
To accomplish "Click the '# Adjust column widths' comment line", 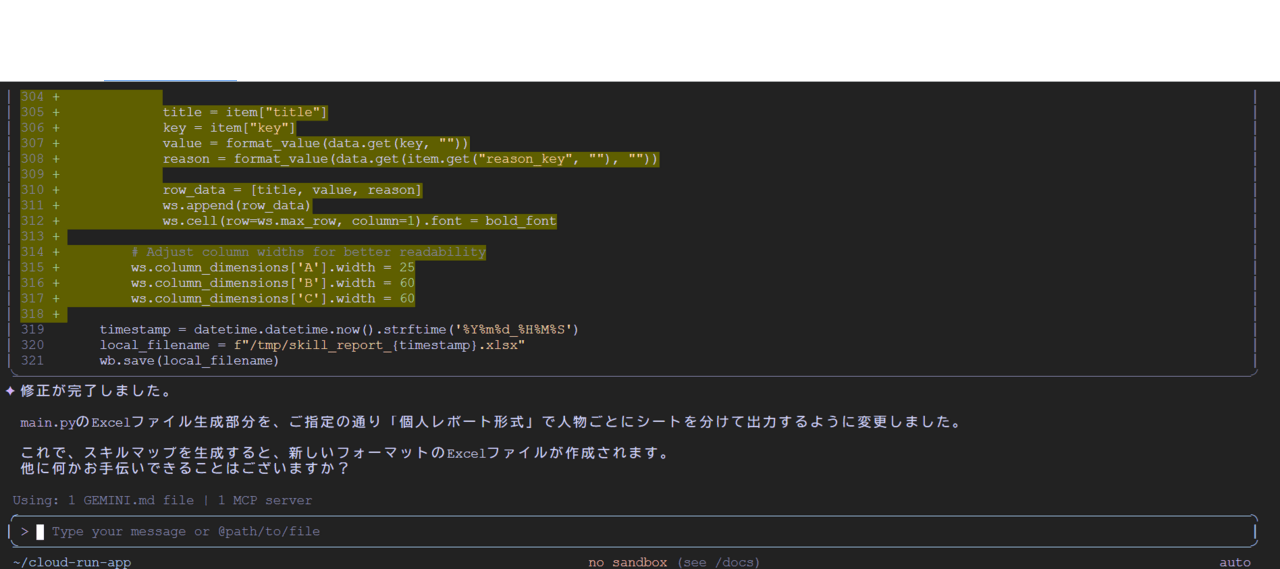I will [308, 252].
